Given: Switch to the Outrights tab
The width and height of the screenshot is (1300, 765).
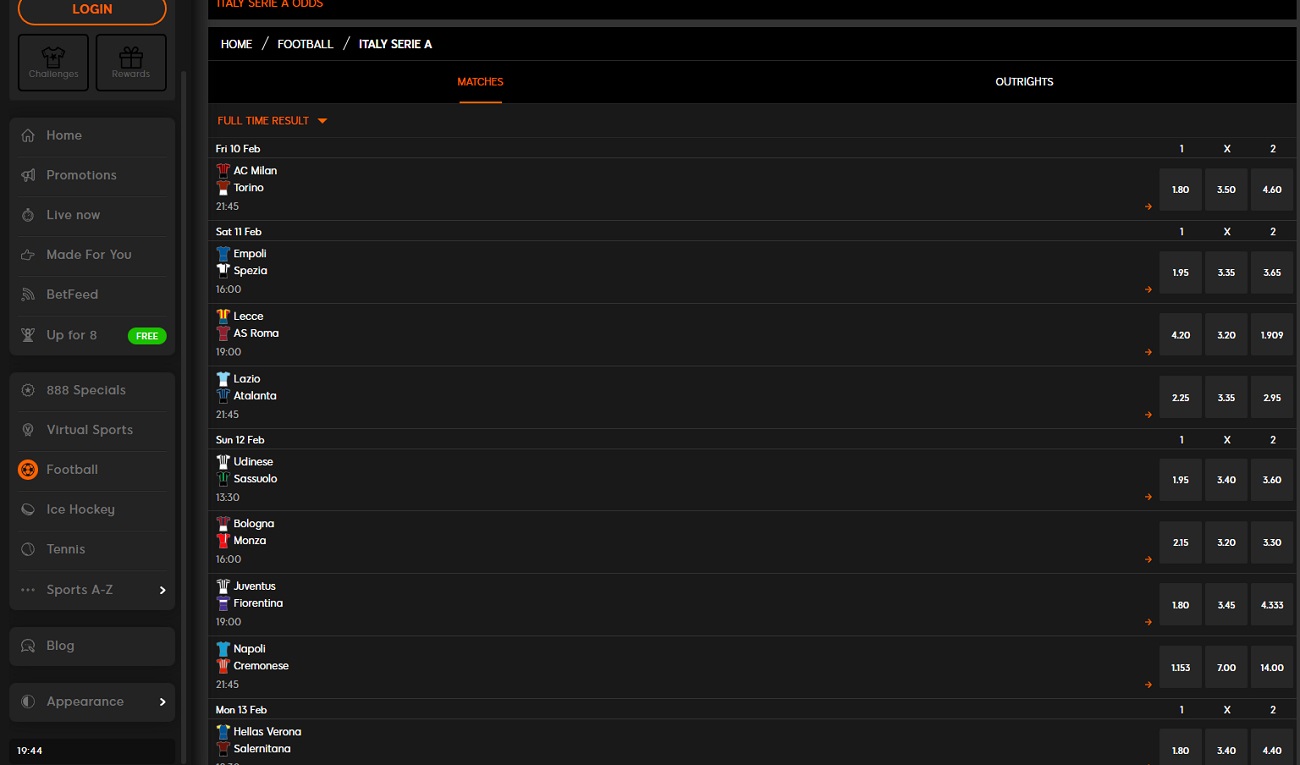Looking at the screenshot, I should (x=1024, y=82).
